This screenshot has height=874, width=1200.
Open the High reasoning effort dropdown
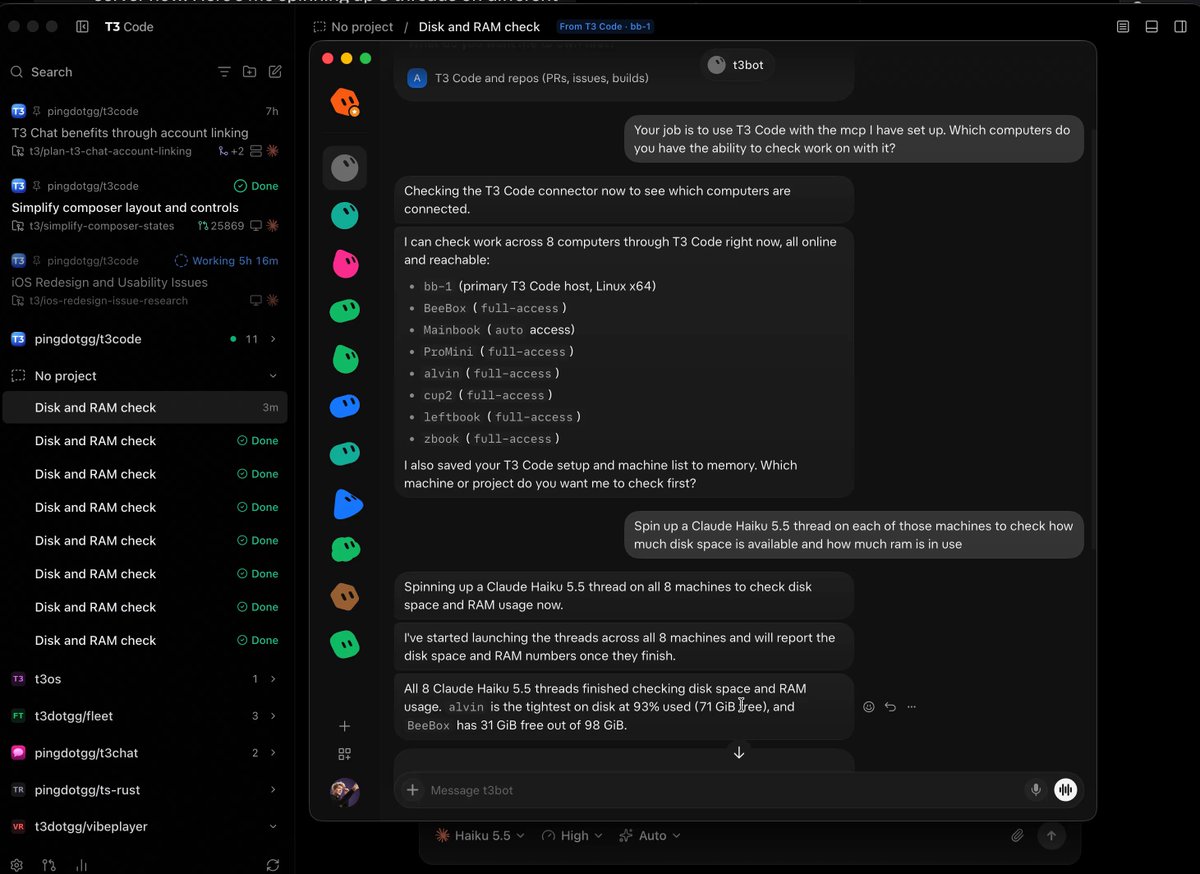(573, 836)
